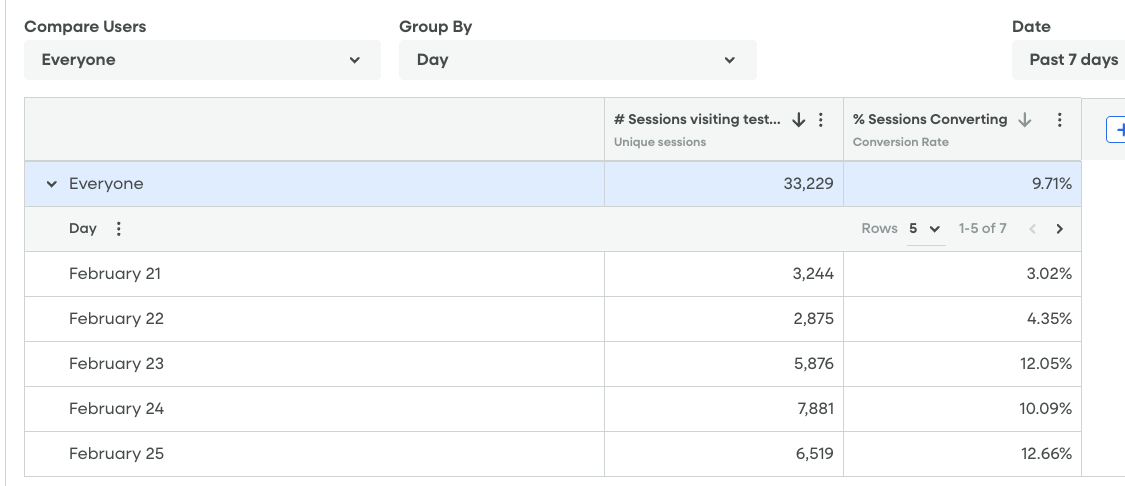Open the Day row options menu

pyautogui.click(x=119, y=229)
